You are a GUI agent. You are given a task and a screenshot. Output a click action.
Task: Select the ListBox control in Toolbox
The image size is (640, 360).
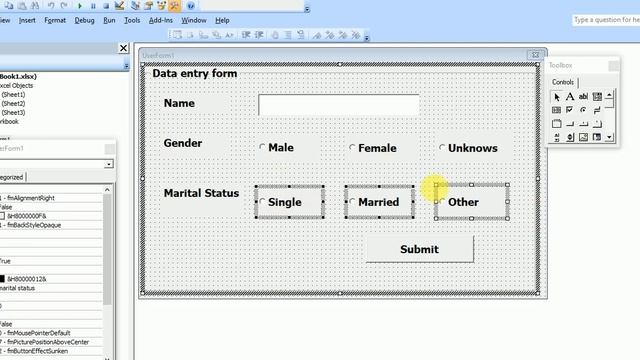coord(556,110)
